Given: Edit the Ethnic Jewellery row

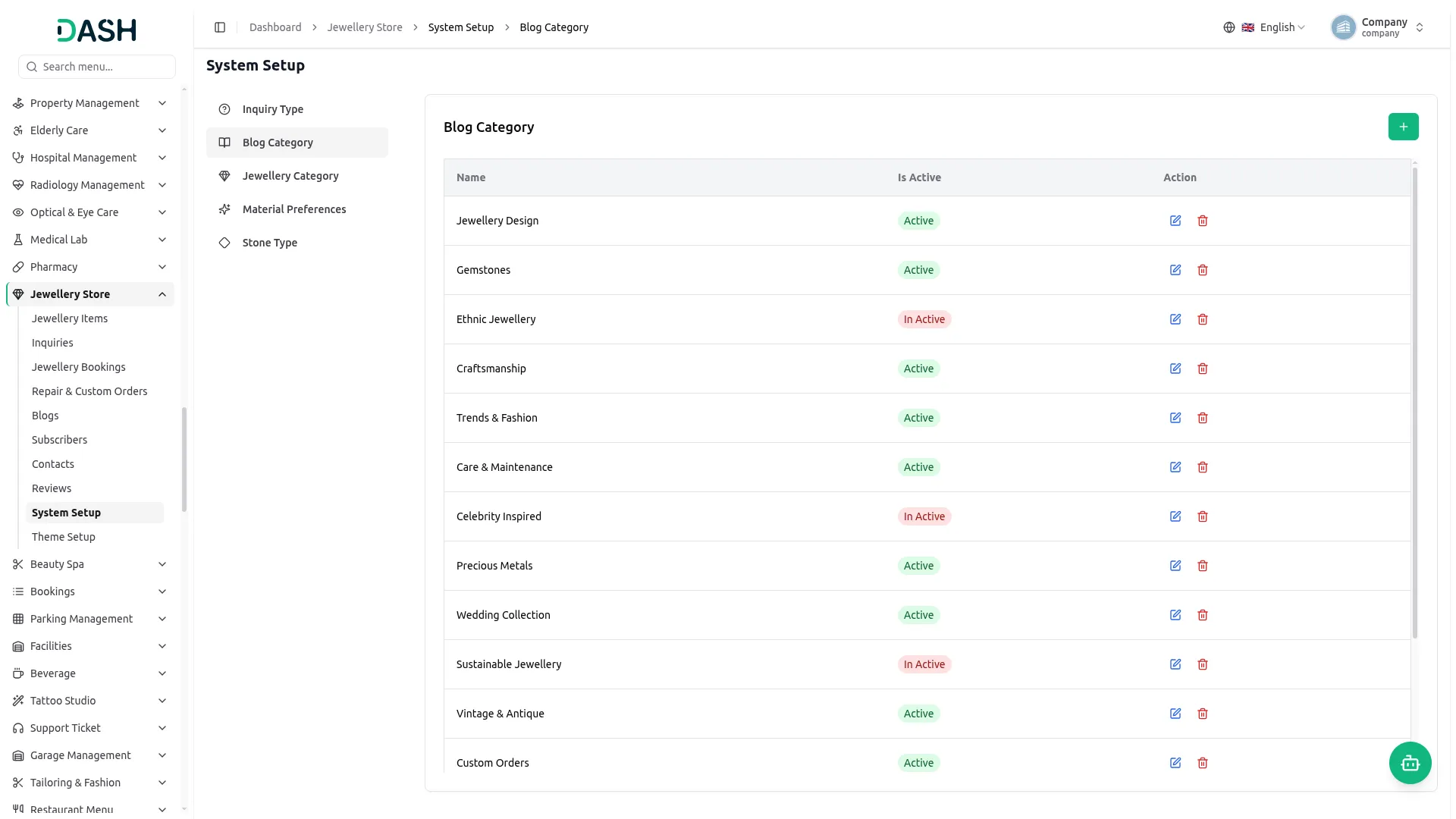Looking at the screenshot, I should [1175, 319].
